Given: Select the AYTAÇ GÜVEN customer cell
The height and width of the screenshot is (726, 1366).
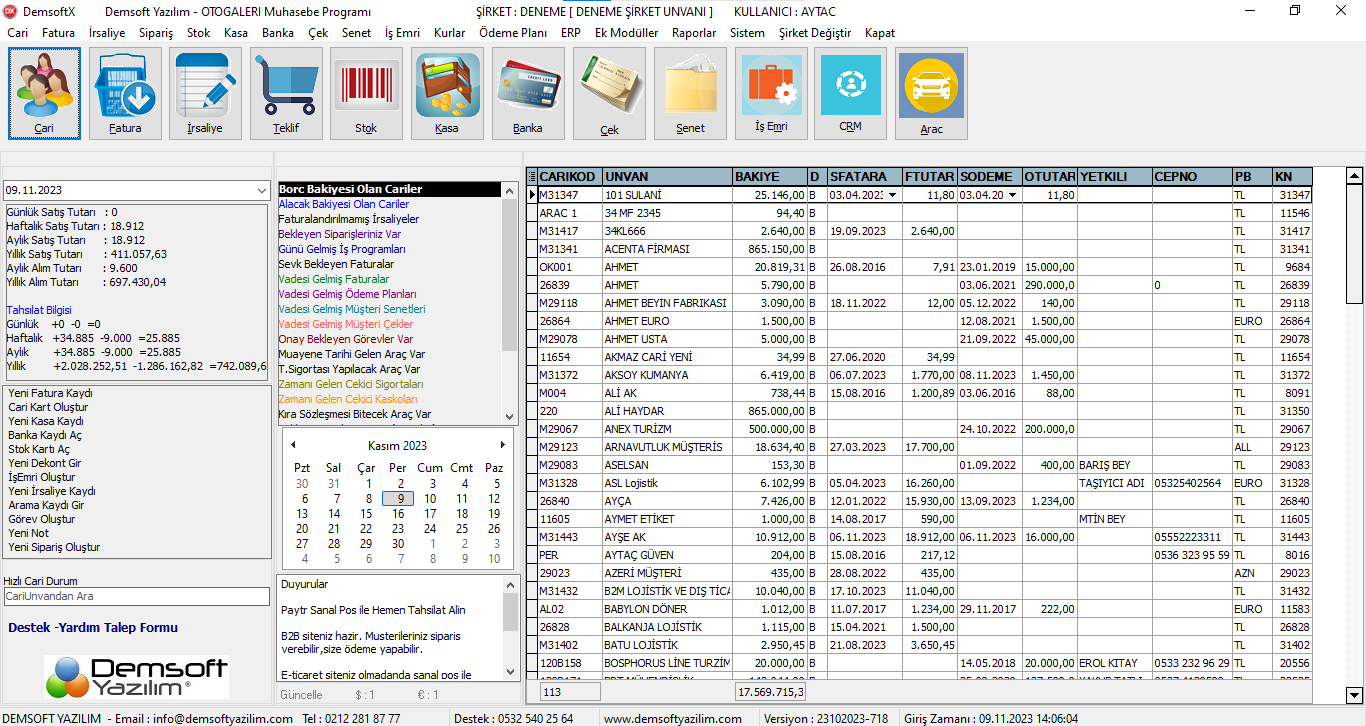Looking at the screenshot, I should 667,555.
